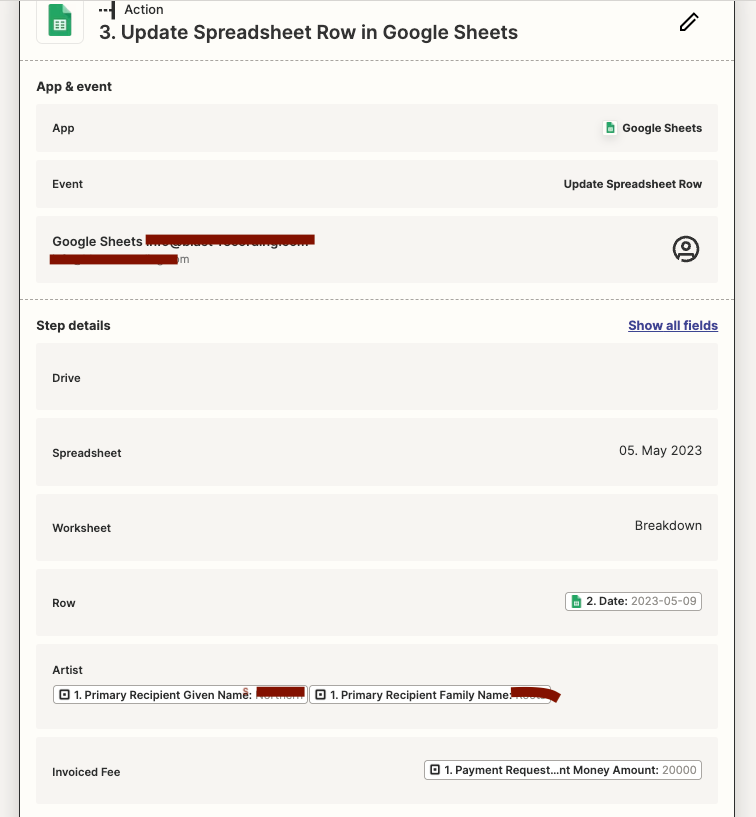Viewport: 756px width, 817px height.
Task: Click the Primary Recipient Given Name pill
Action: tap(180, 695)
